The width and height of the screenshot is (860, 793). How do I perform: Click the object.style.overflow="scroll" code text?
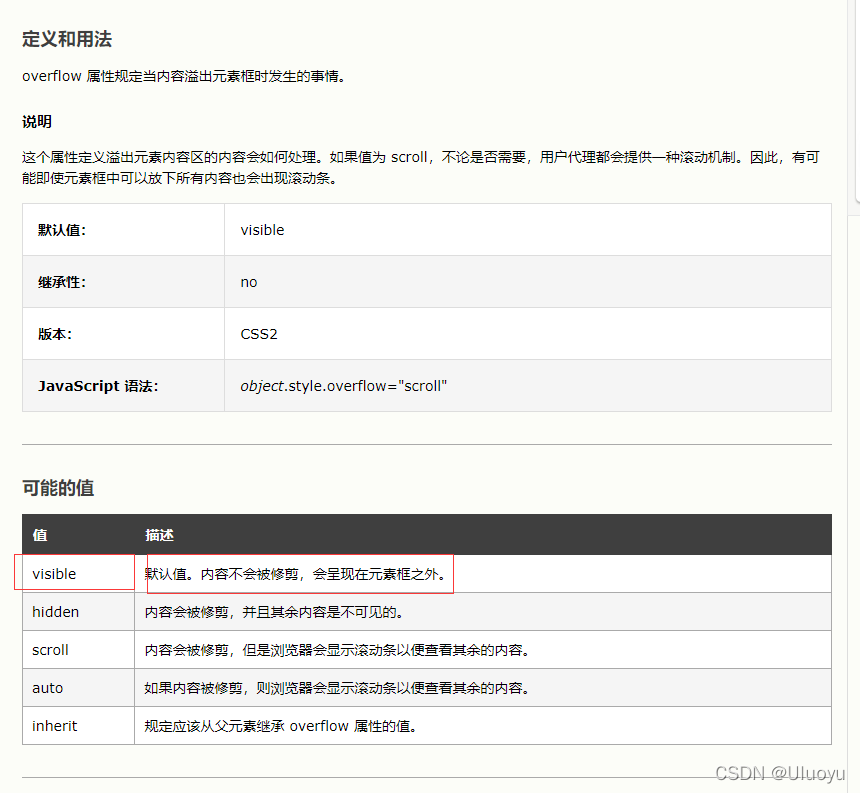tap(343, 386)
